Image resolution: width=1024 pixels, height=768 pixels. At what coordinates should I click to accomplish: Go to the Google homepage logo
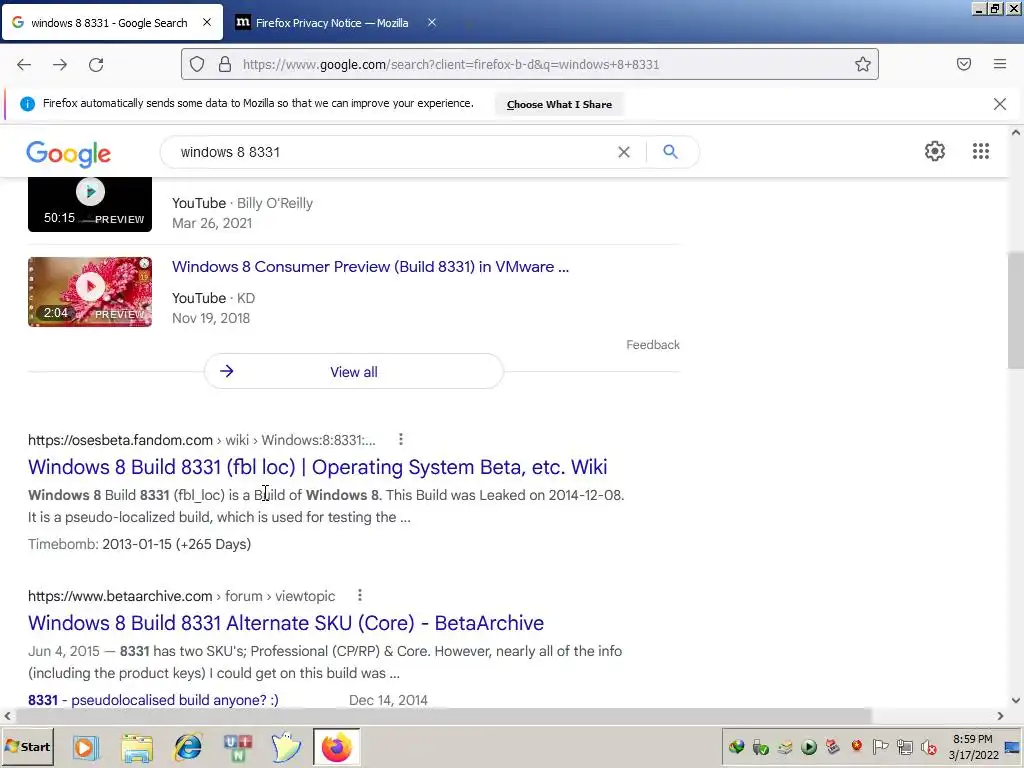[69, 154]
